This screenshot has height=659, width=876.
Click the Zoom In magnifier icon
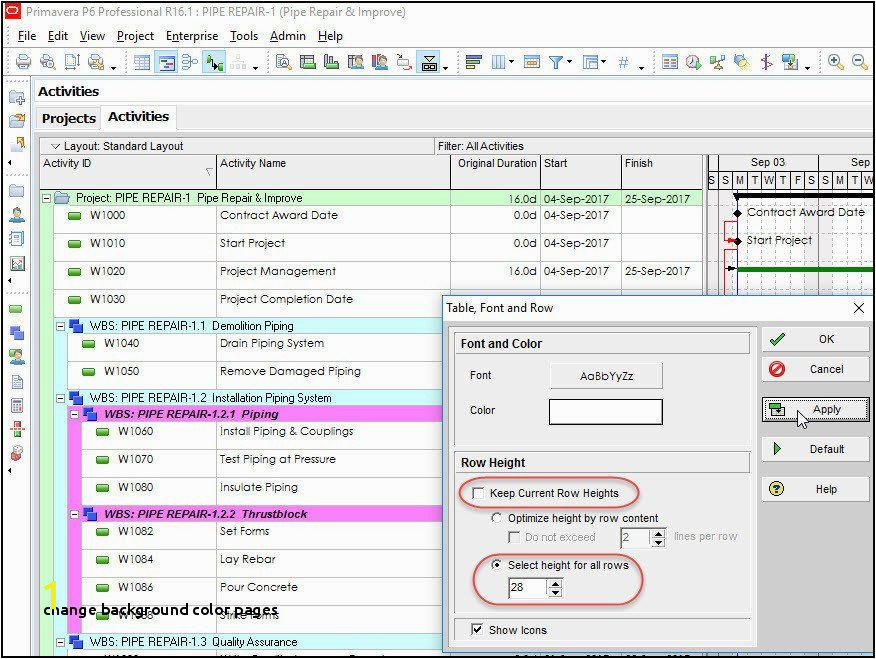[x=837, y=62]
